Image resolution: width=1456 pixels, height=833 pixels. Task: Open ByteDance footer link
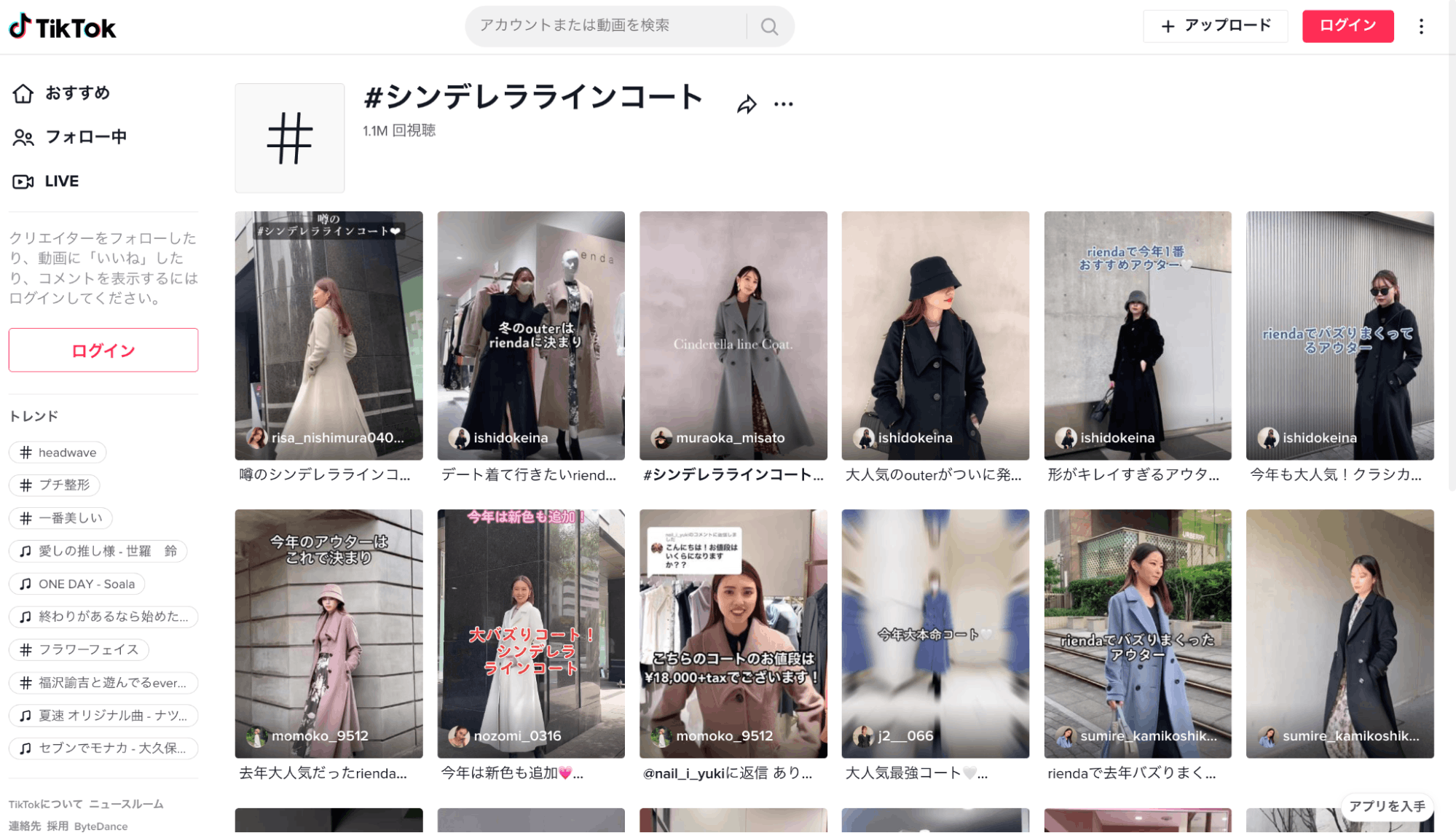(101, 826)
